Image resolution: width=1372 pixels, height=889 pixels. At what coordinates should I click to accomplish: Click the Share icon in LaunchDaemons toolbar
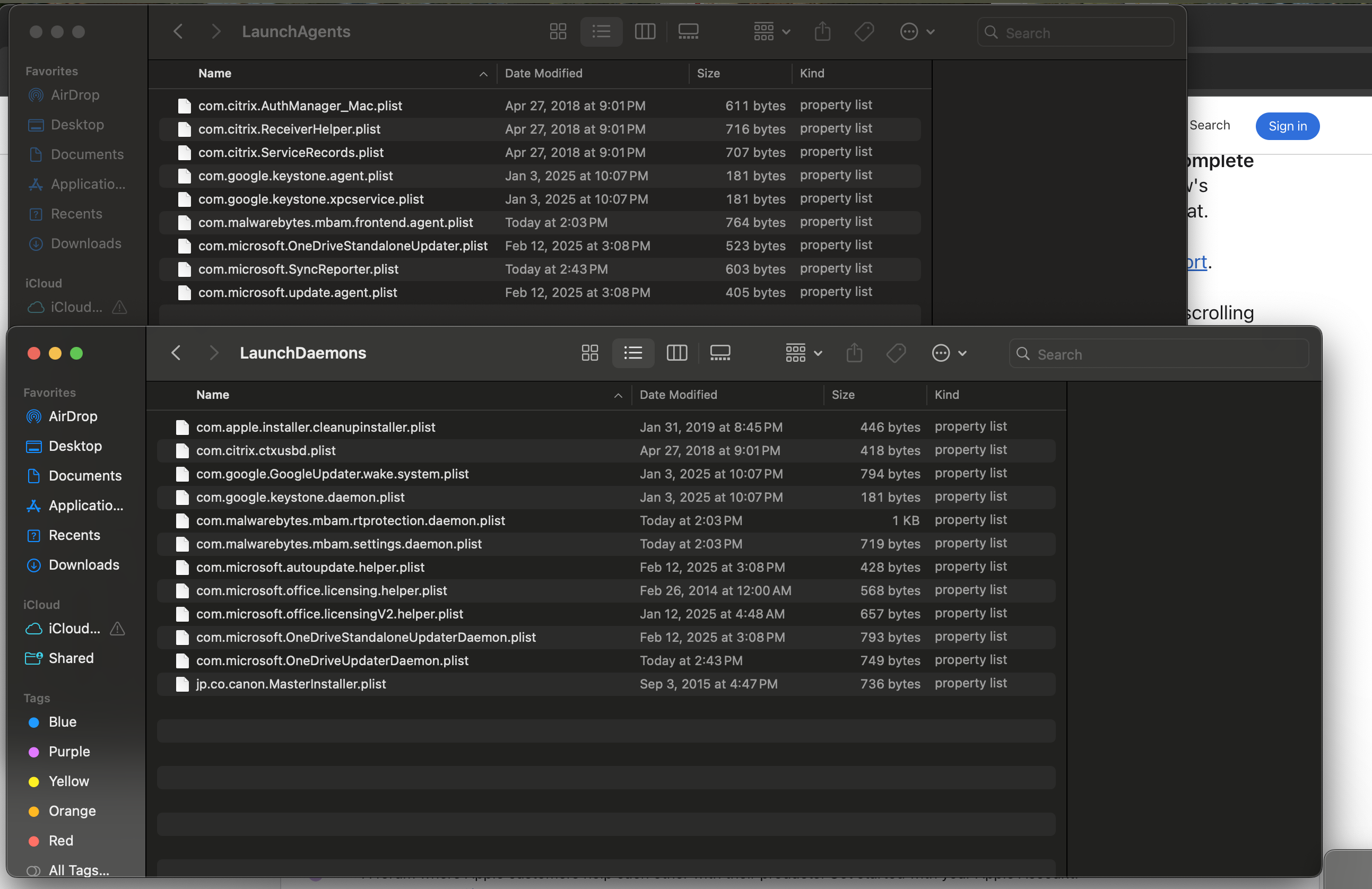pyautogui.click(x=854, y=353)
